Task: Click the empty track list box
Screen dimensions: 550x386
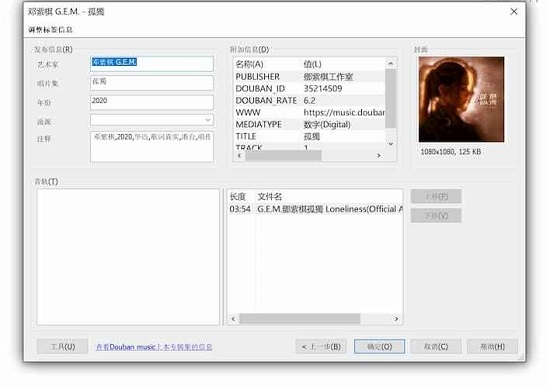Action: click(x=128, y=257)
